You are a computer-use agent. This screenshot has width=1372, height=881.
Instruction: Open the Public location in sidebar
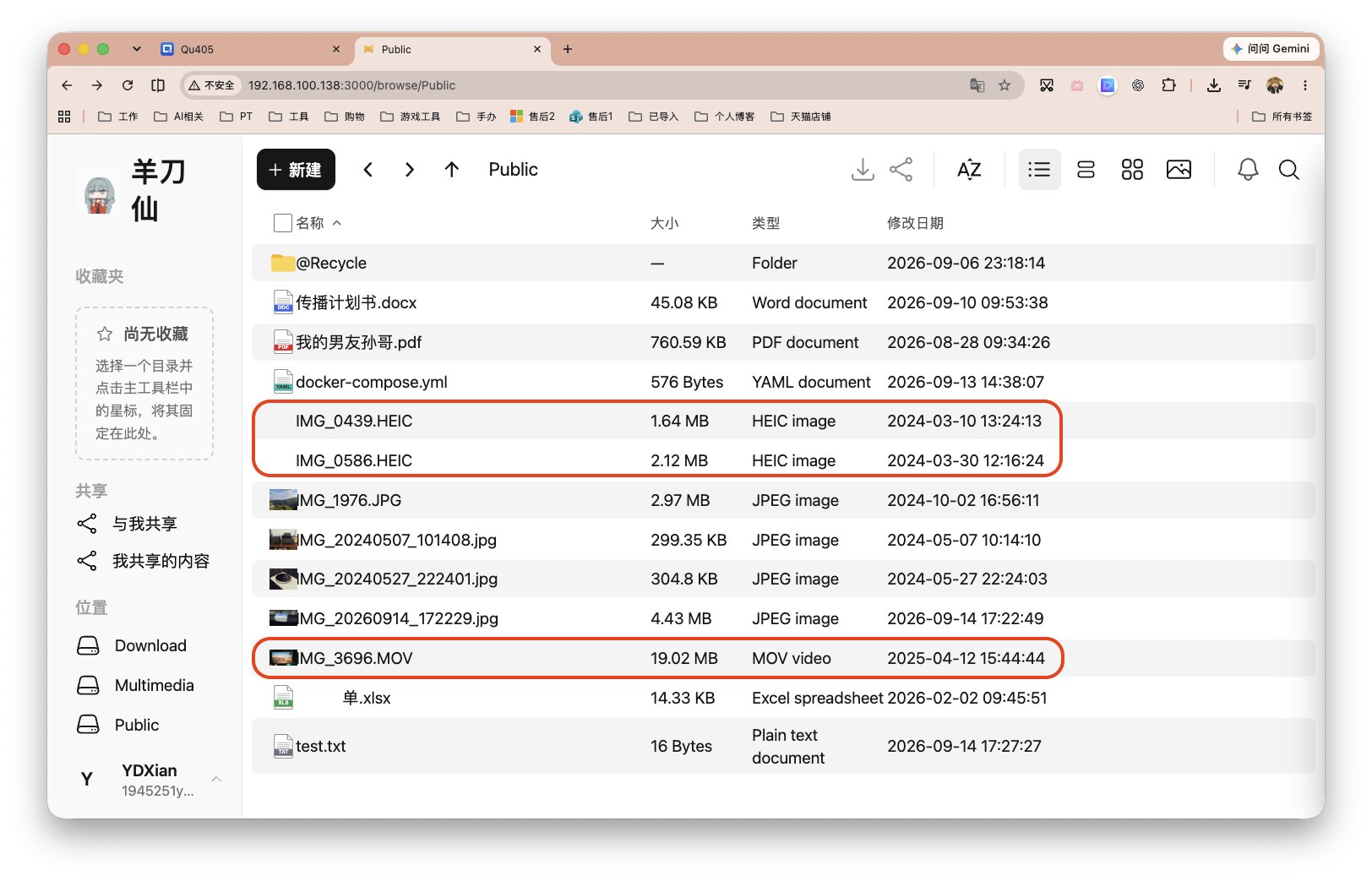[x=118, y=725]
